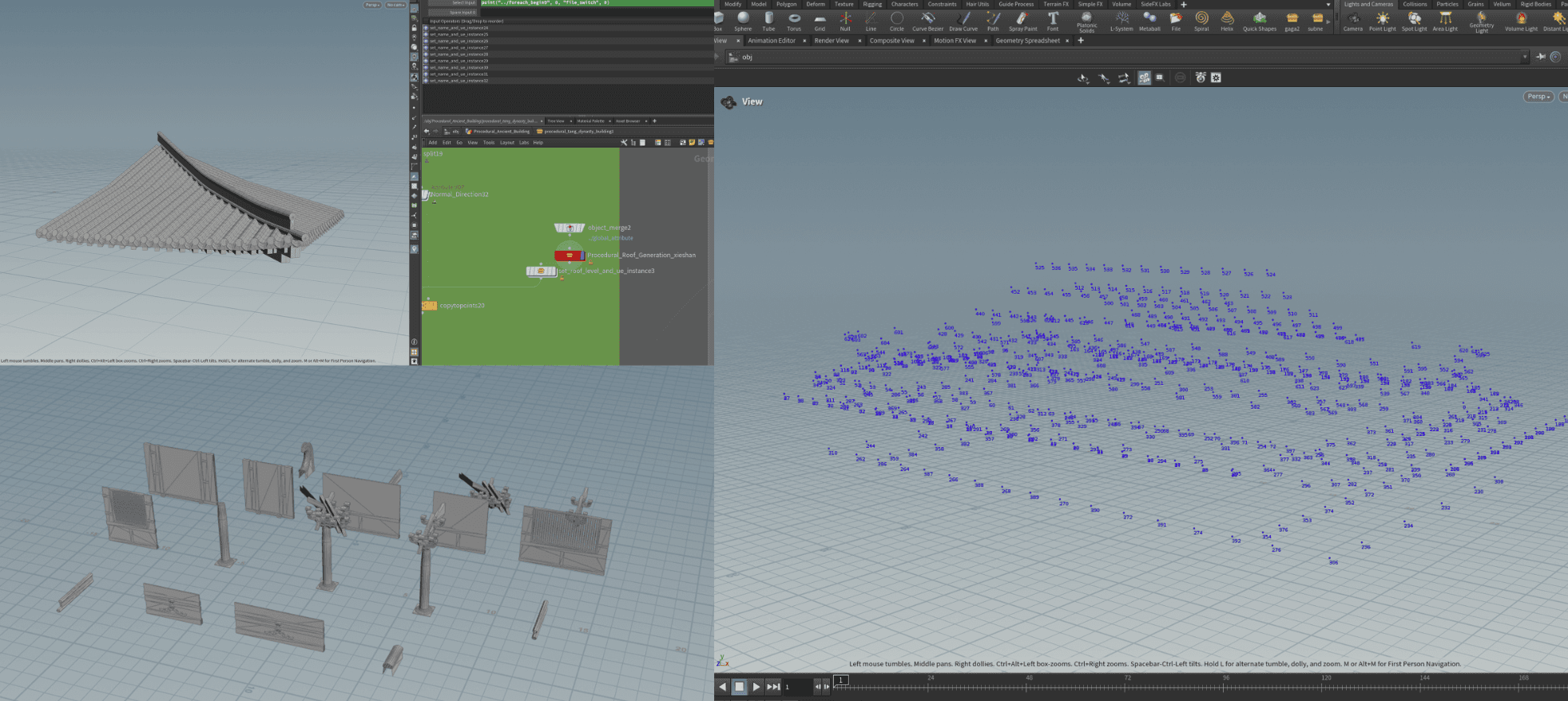Add a new shelf tab with plus
The height and width of the screenshot is (701, 1568).
pos(1184,4)
